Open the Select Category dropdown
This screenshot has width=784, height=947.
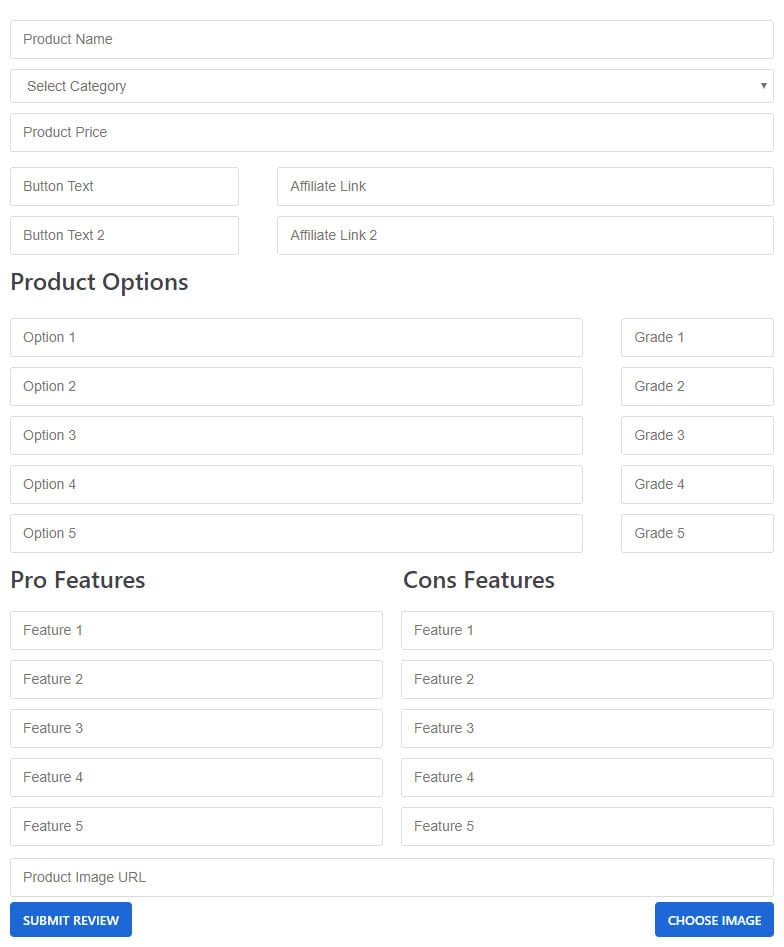click(391, 86)
